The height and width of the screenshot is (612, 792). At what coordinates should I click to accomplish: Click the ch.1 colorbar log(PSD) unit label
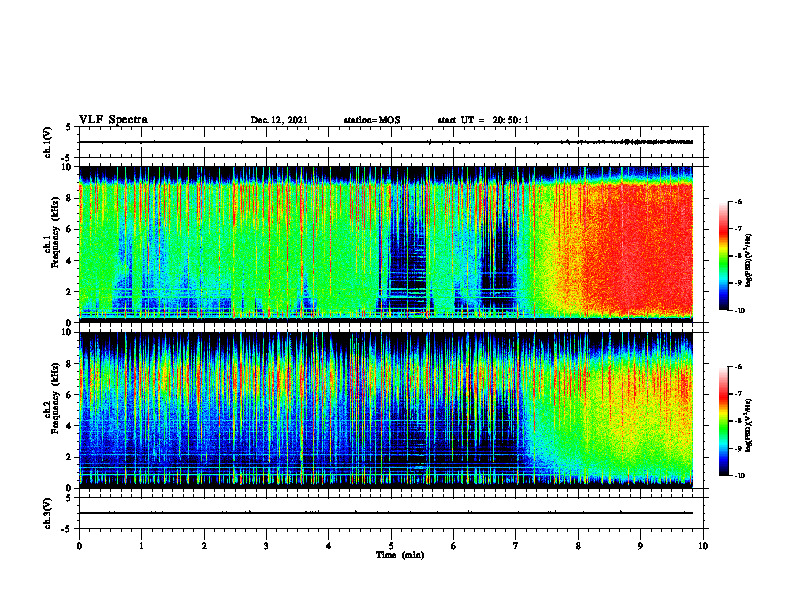point(750,261)
